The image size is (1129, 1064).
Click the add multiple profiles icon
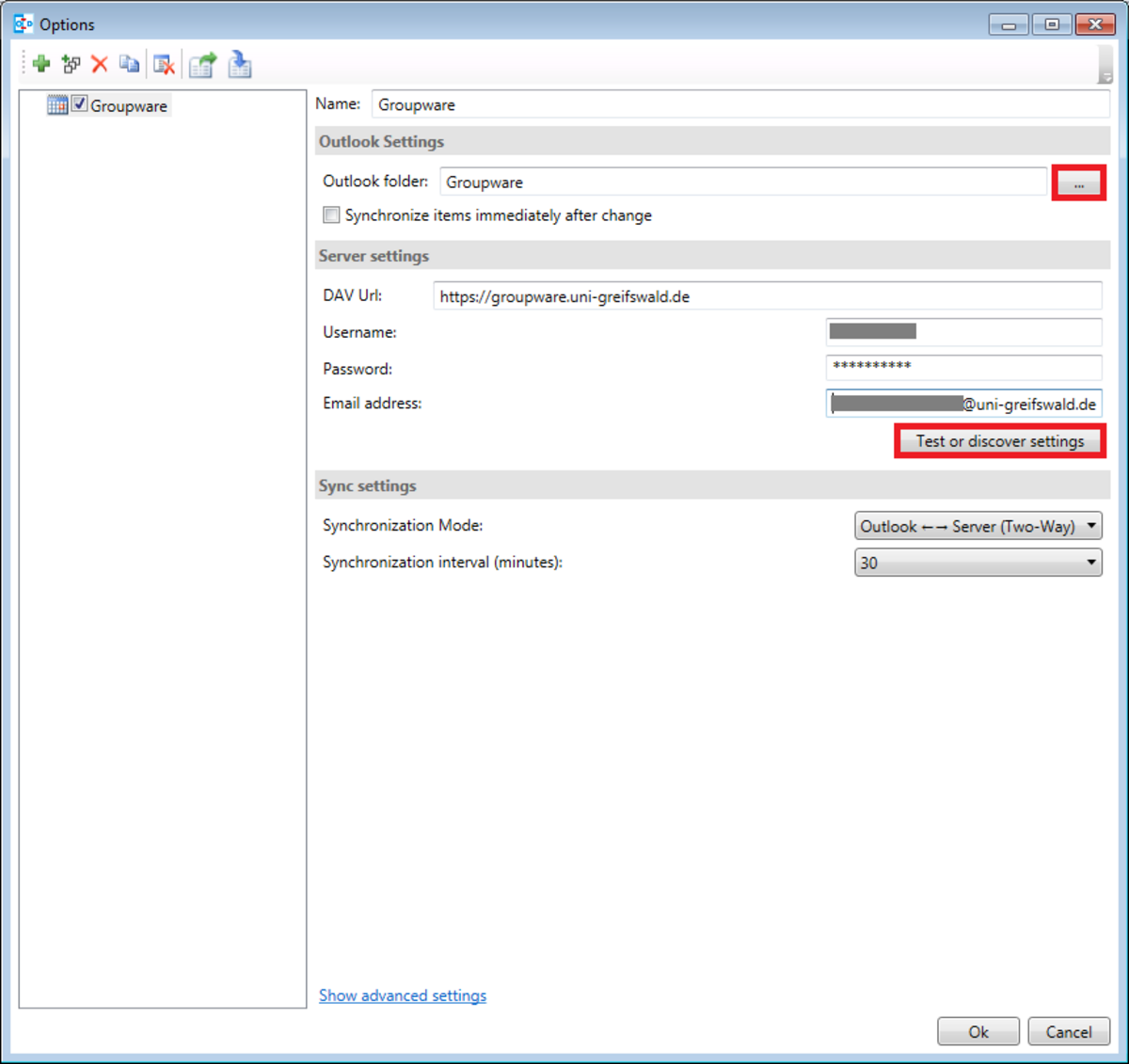click(x=71, y=64)
